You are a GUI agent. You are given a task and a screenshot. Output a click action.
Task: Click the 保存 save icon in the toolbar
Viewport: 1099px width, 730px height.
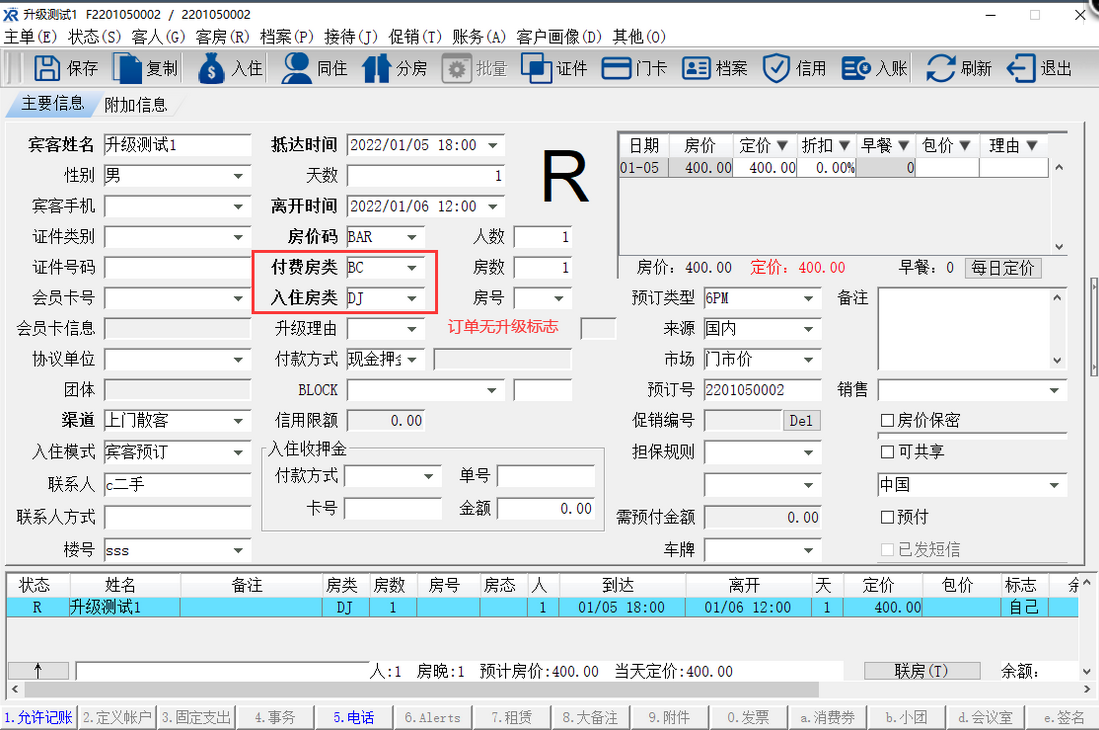coord(47,68)
